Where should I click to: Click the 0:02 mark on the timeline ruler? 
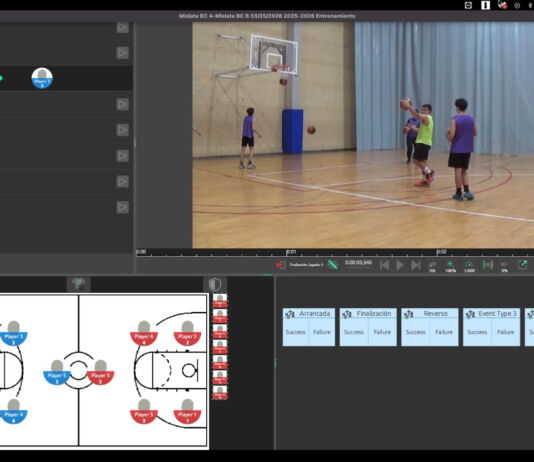(x=441, y=252)
